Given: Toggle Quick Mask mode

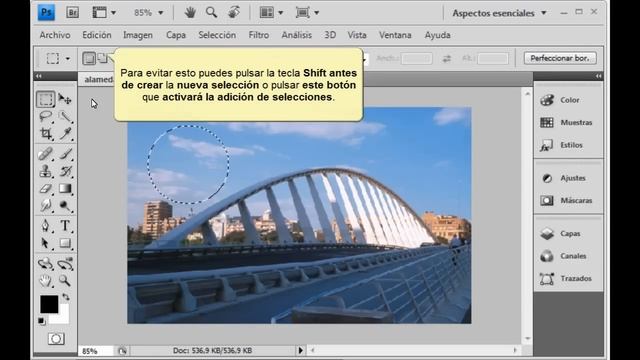Looking at the screenshot, I should [x=56, y=339].
